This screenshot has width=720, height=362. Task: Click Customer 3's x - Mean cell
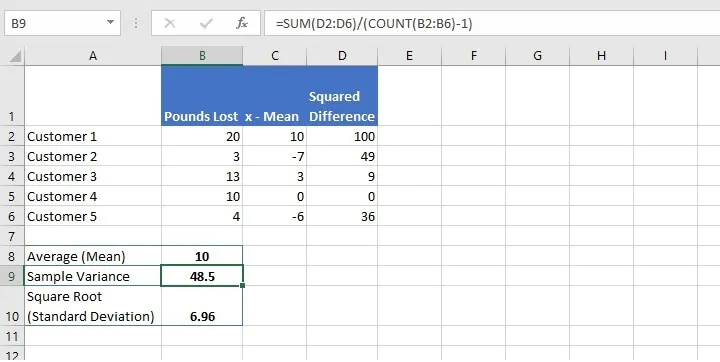(x=275, y=176)
